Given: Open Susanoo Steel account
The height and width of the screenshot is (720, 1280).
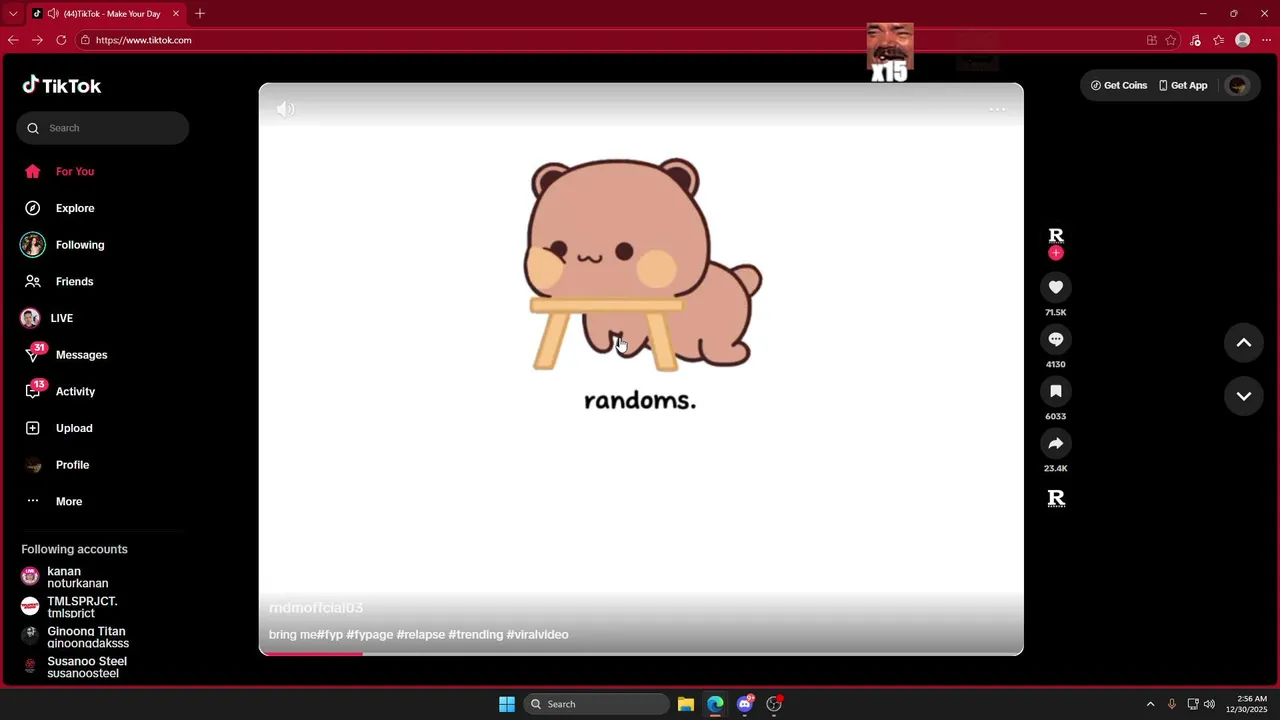Looking at the screenshot, I should (x=74, y=667).
